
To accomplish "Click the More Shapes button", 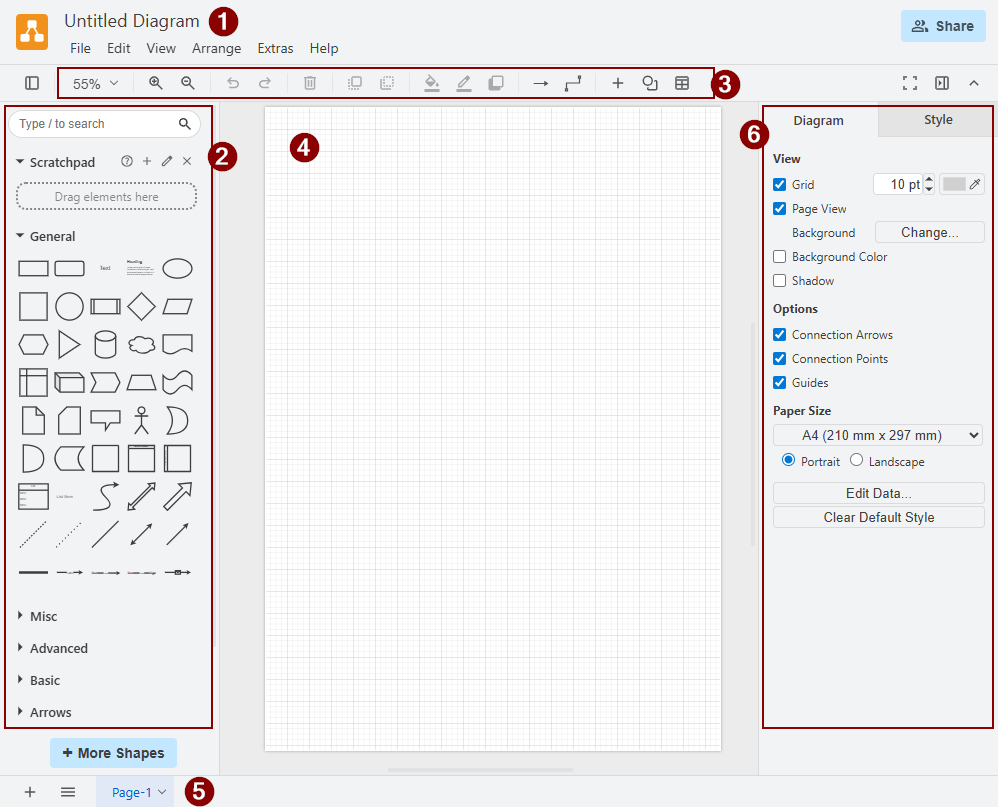I will (x=113, y=753).
